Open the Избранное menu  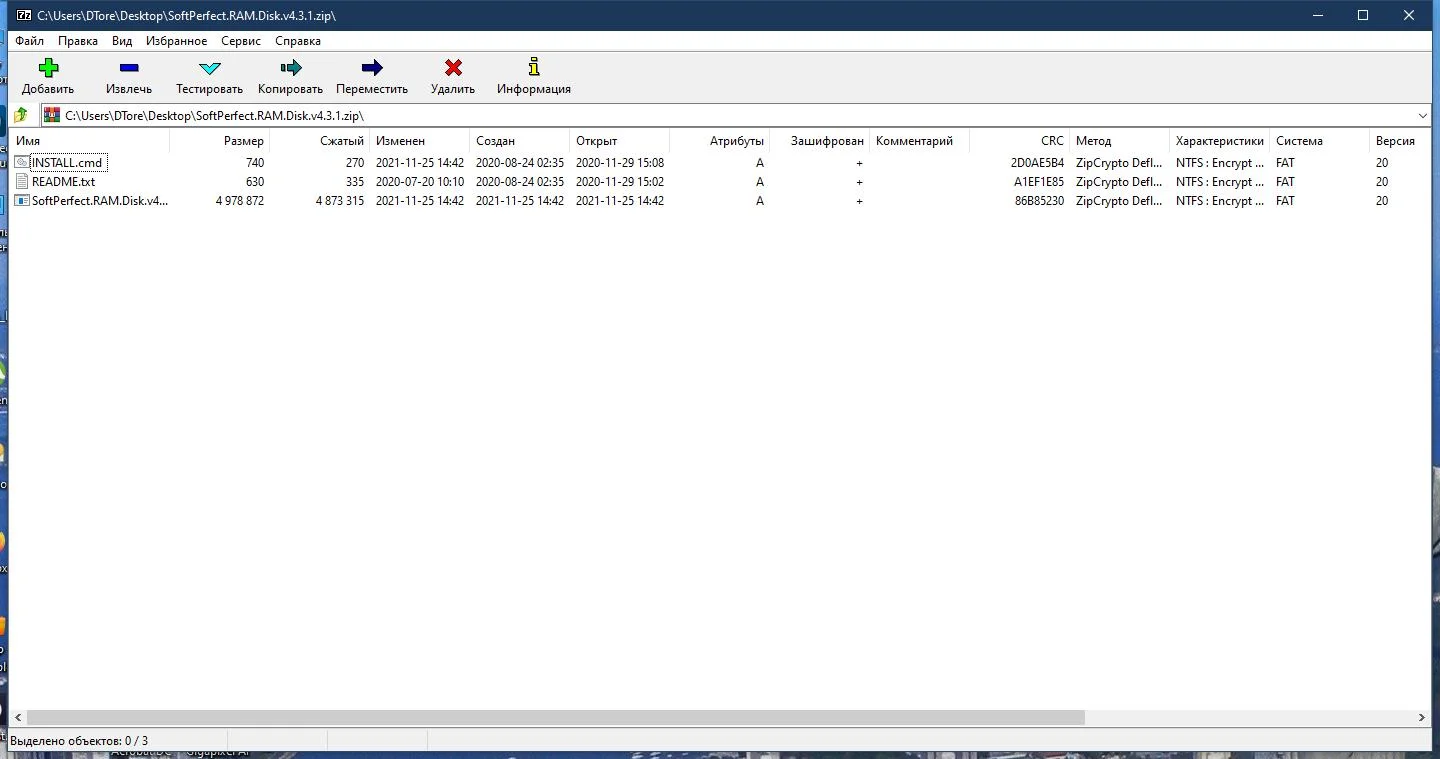tap(177, 41)
